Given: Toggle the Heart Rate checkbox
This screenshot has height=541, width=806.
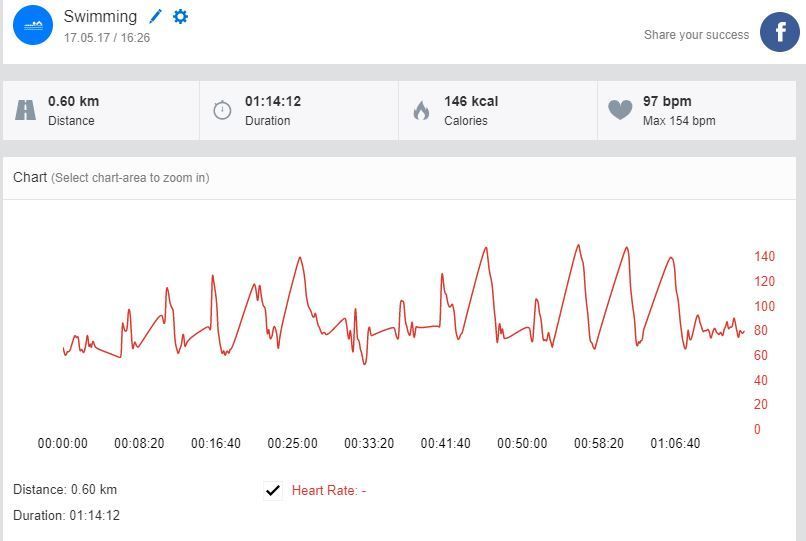Looking at the screenshot, I should tap(273, 490).
